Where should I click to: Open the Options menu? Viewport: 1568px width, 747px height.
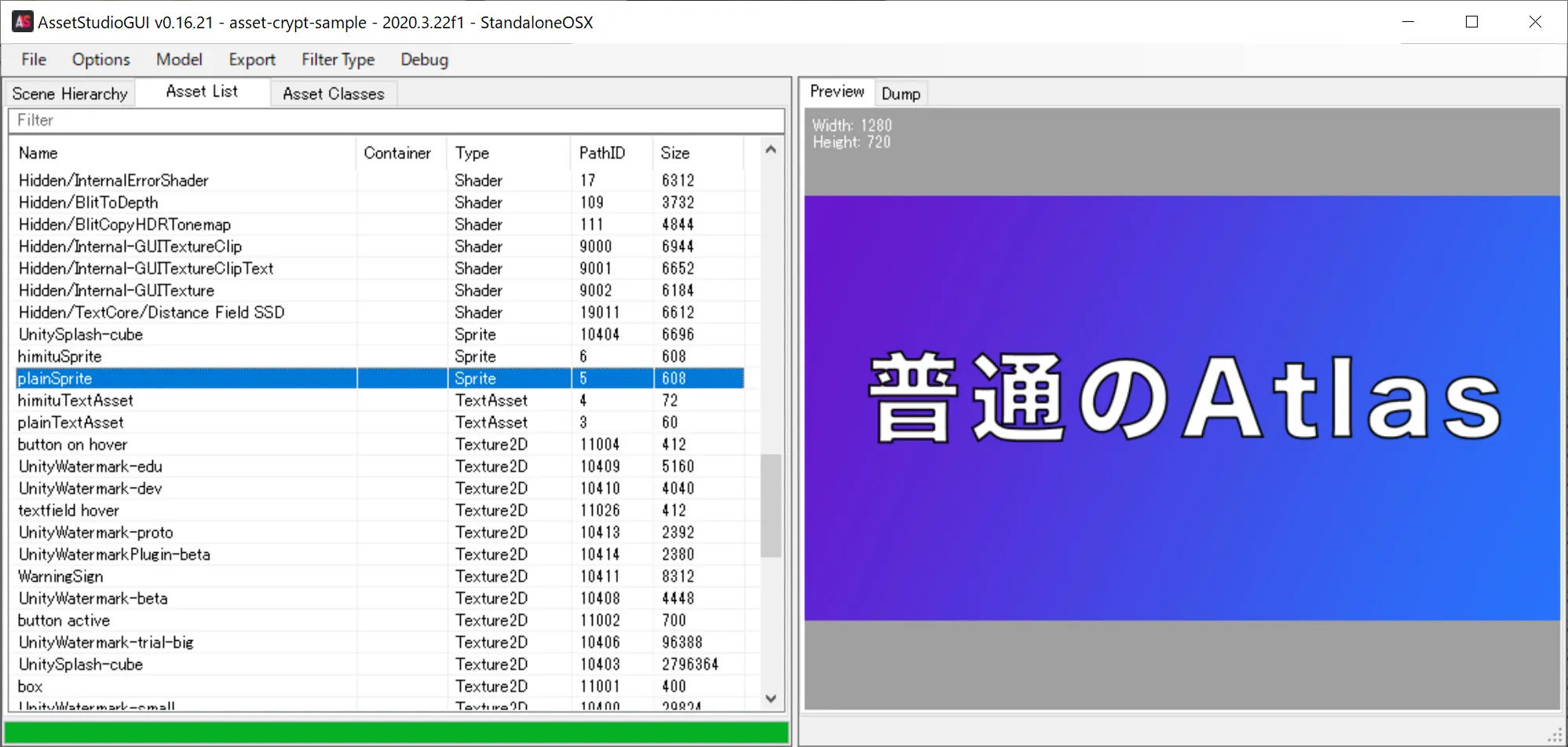click(101, 59)
